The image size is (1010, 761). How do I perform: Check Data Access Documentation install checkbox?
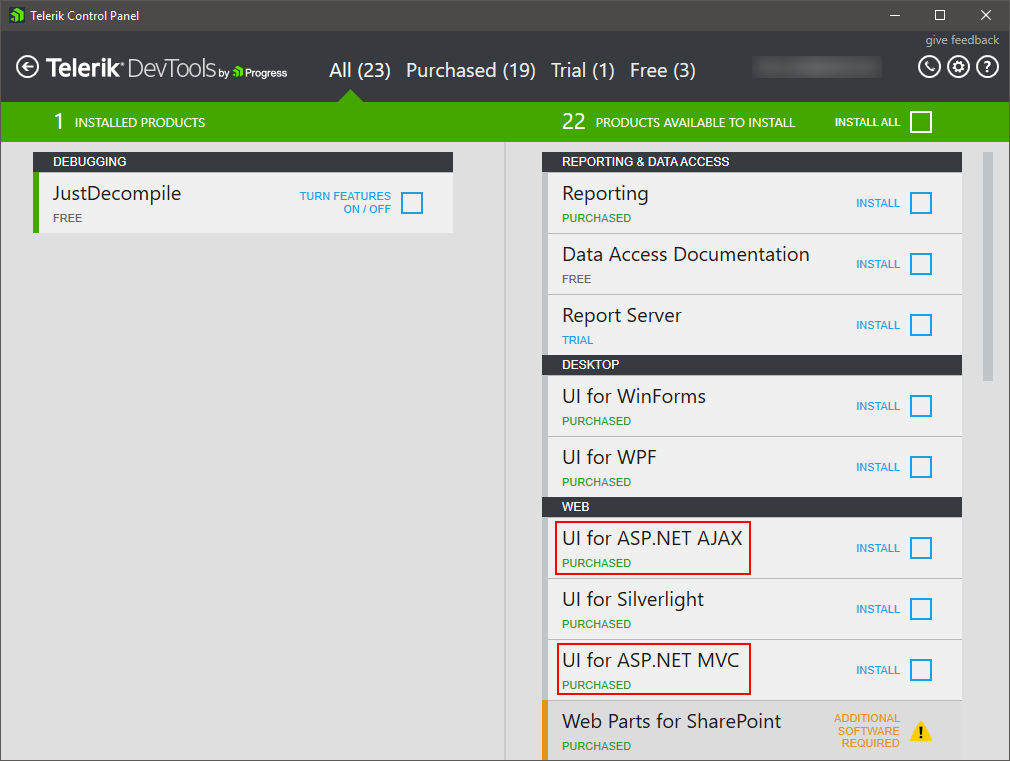click(x=921, y=264)
